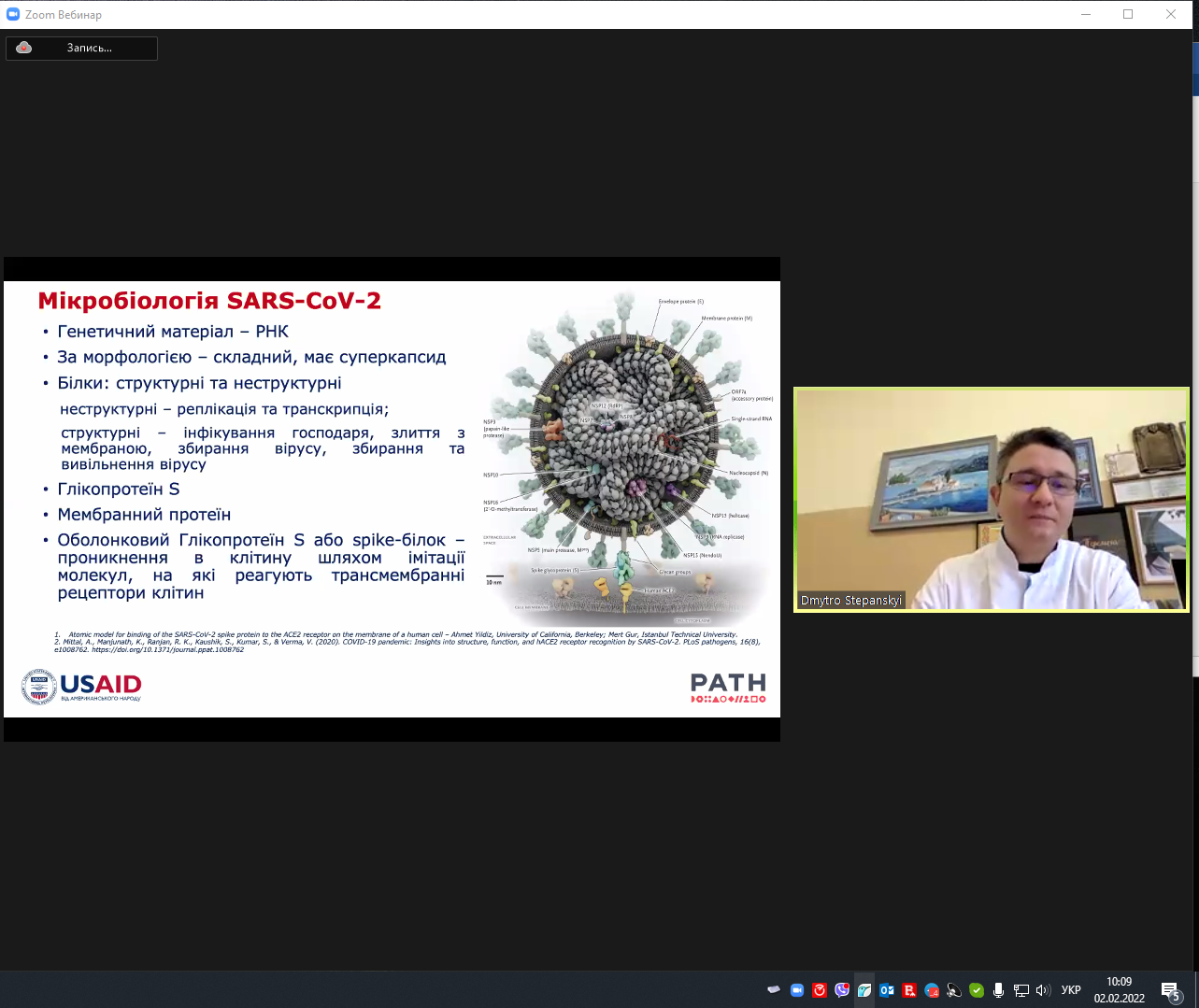The height and width of the screenshot is (1008, 1199).
Task: Click the Zoom logo in title bar
Action: (x=13, y=14)
